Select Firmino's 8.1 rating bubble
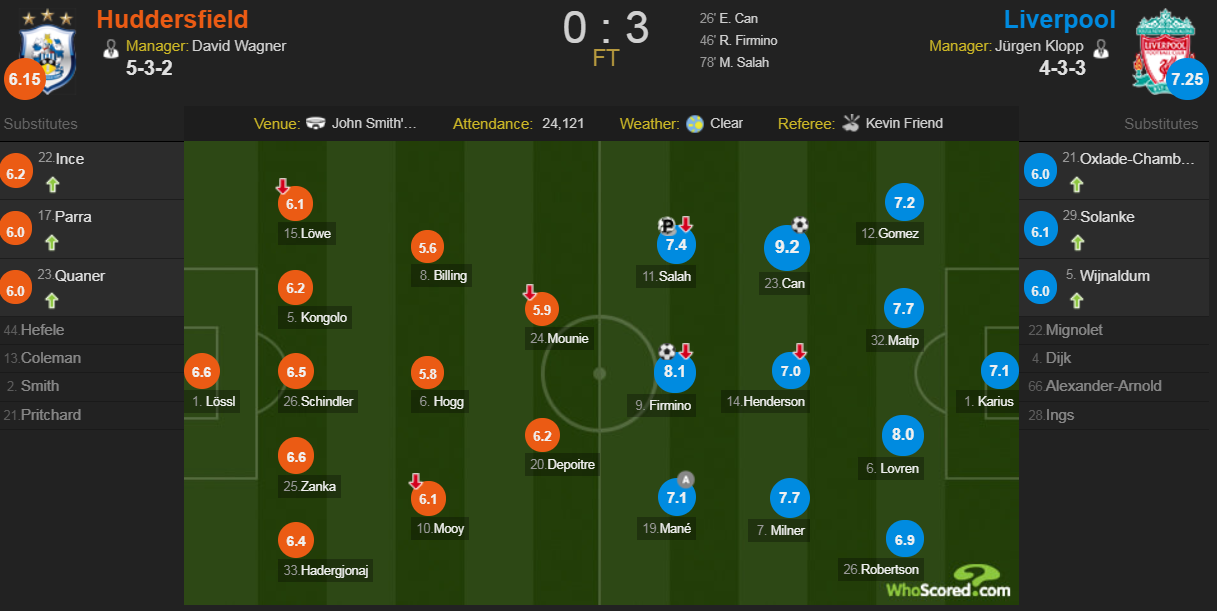The width and height of the screenshot is (1217, 611). (x=674, y=372)
